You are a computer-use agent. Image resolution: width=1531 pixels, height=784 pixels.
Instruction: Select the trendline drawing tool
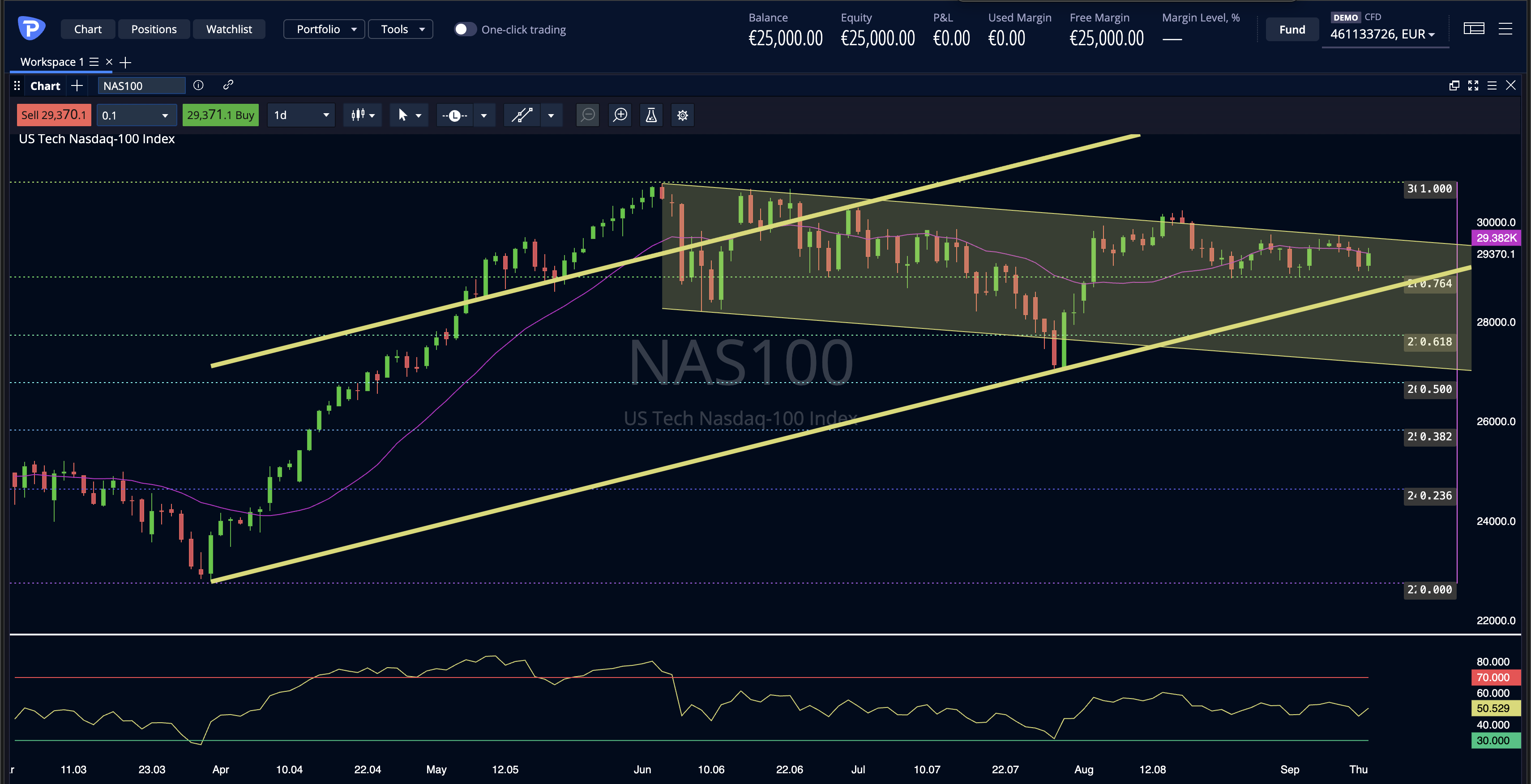[x=522, y=115]
